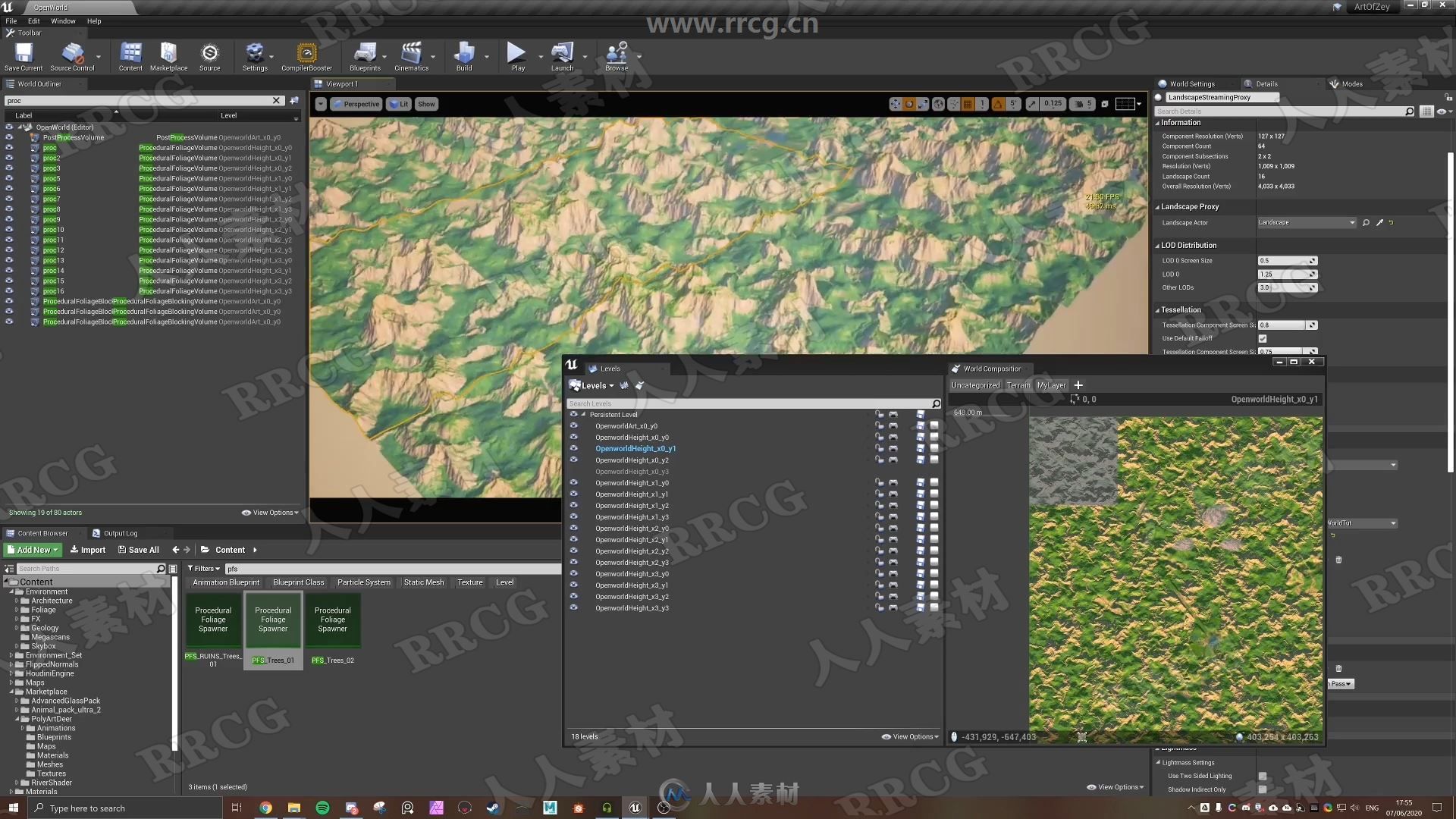The image size is (1456, 819).
Task: Expand the Terrain tab in World Compositor
Action: click(x=1019, y=385)
